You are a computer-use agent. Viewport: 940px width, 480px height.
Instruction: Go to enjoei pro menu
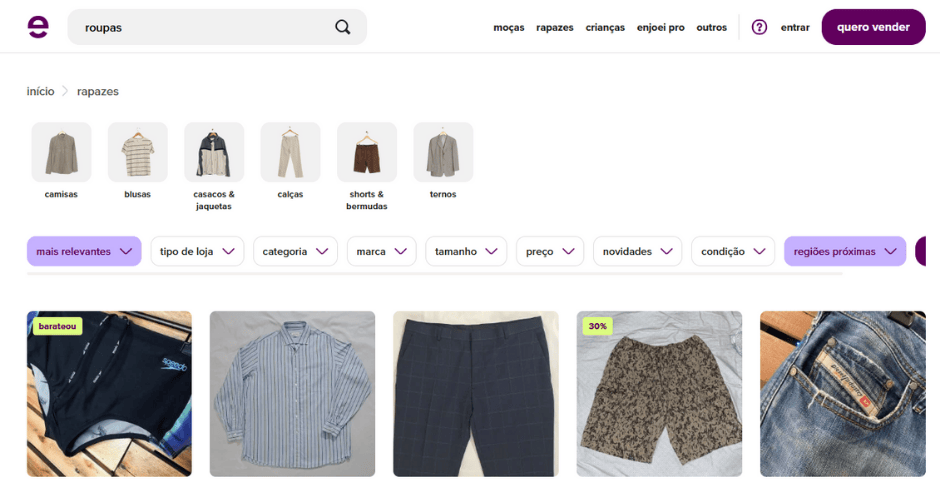pyautogui.click(x=660, y=28)
